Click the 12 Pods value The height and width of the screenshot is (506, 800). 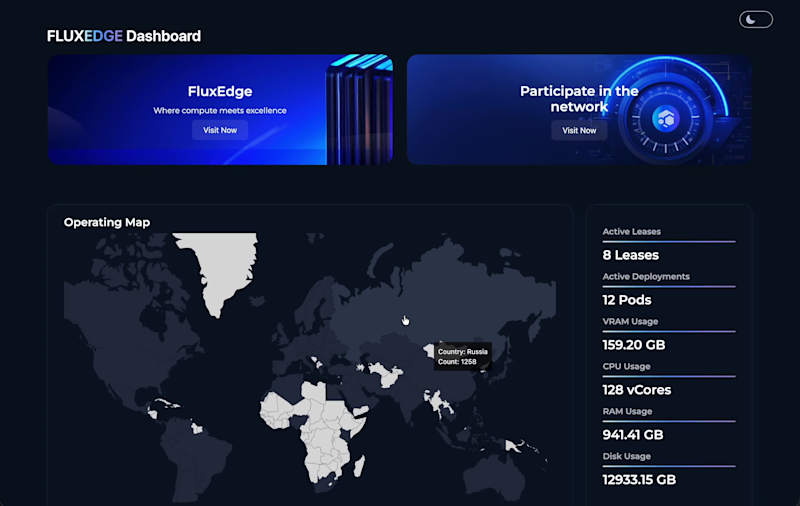pyautogui.click(x=627, y=300)
